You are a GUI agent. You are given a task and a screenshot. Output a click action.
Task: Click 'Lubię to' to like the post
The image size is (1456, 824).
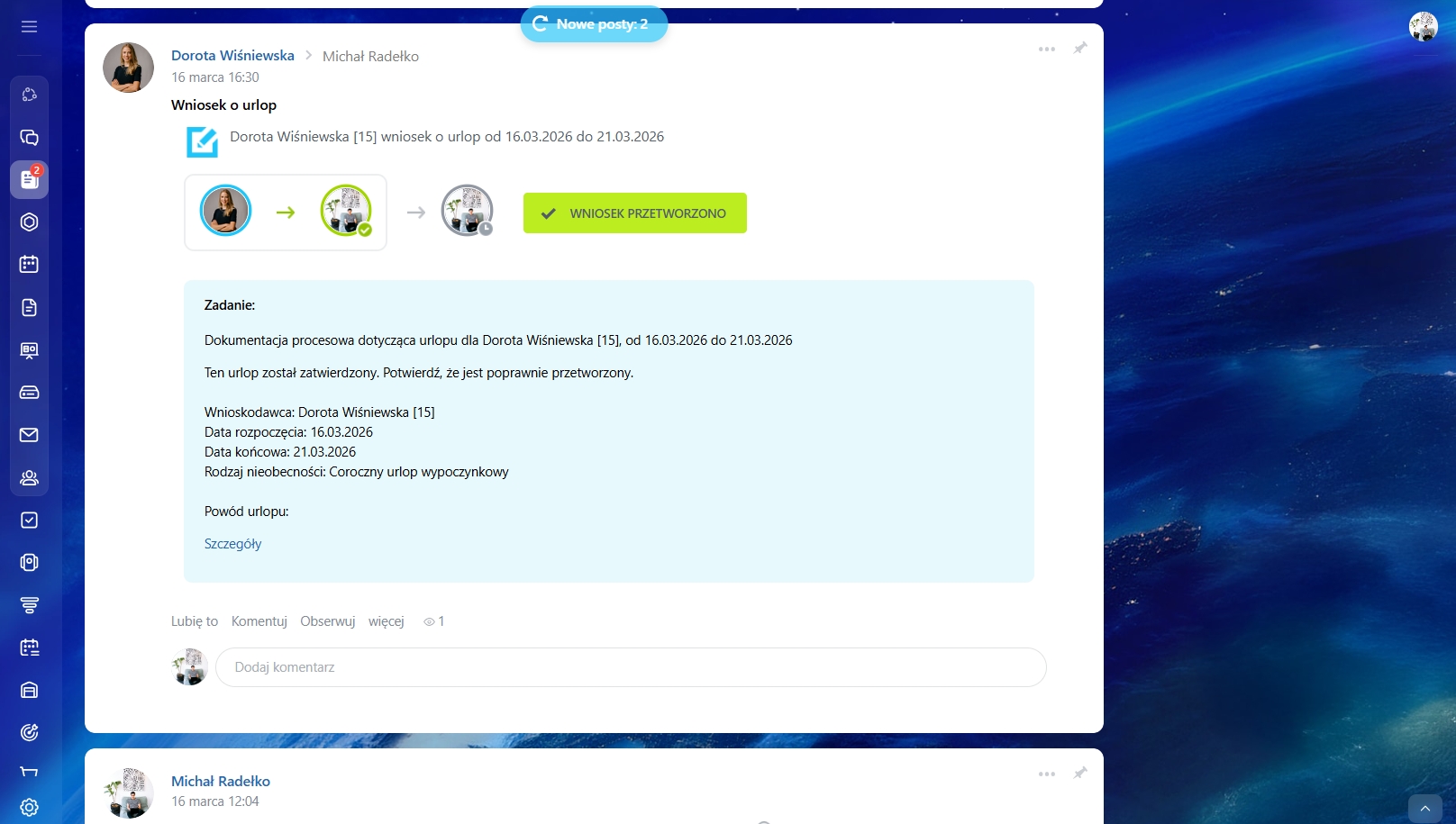click(x=195, y=621)
